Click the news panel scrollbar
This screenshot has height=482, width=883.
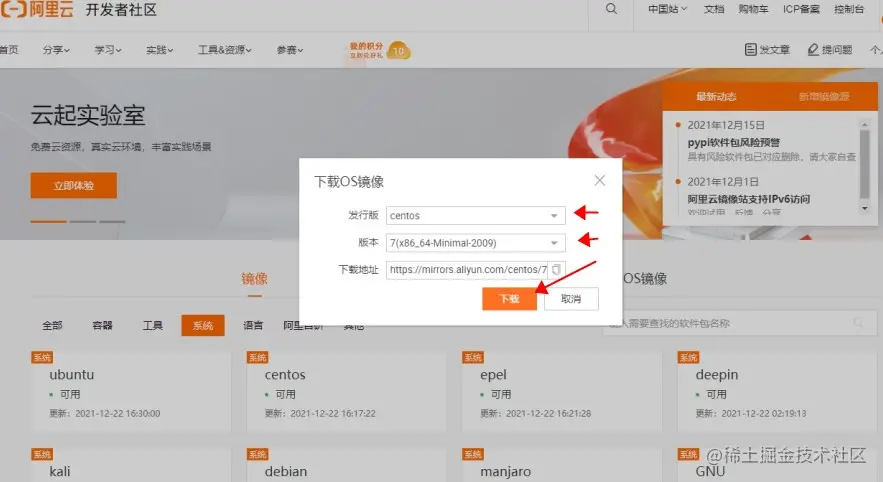click(864, 163)
